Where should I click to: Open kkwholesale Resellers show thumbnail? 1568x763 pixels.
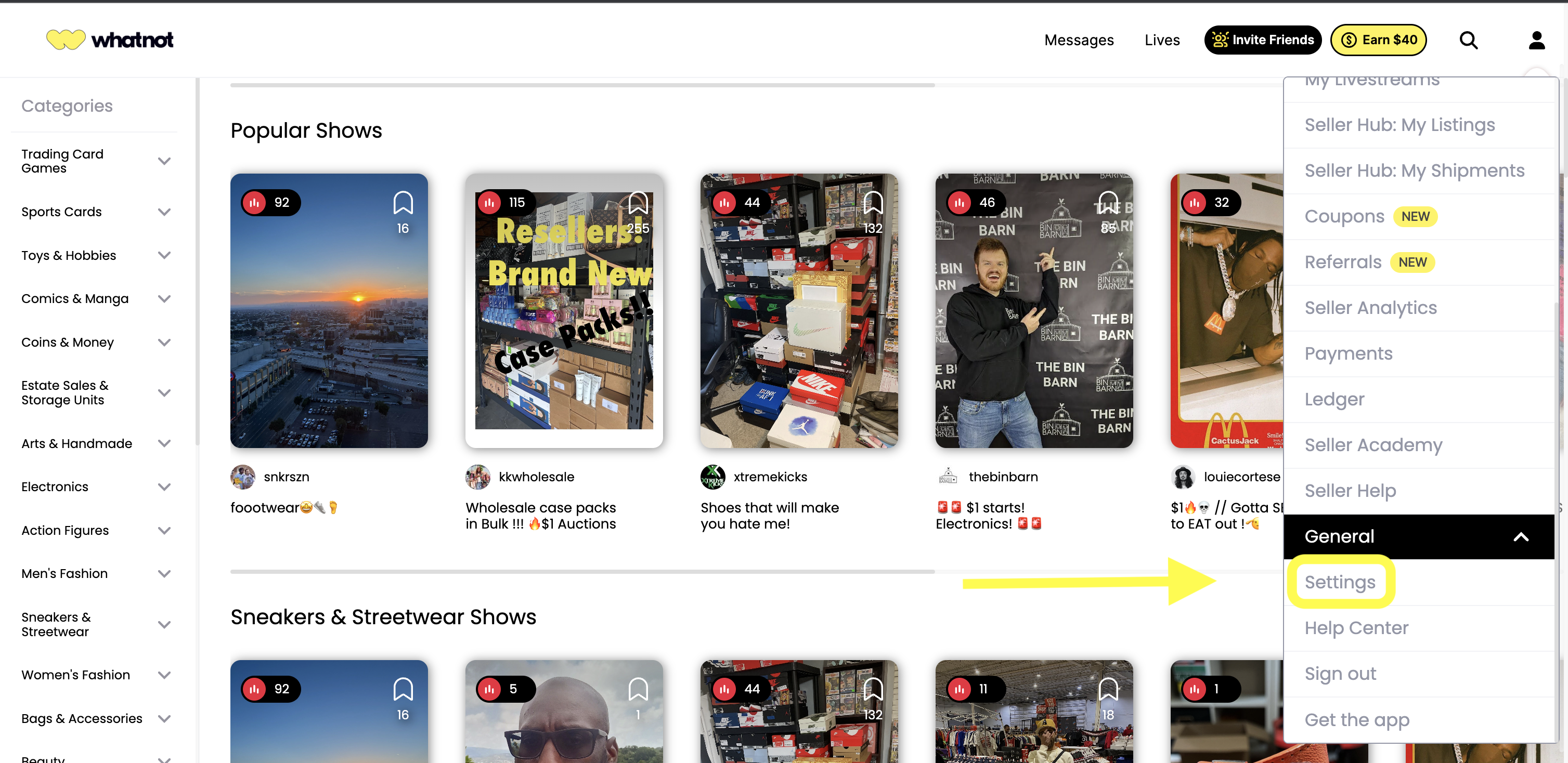pos(564,311)
